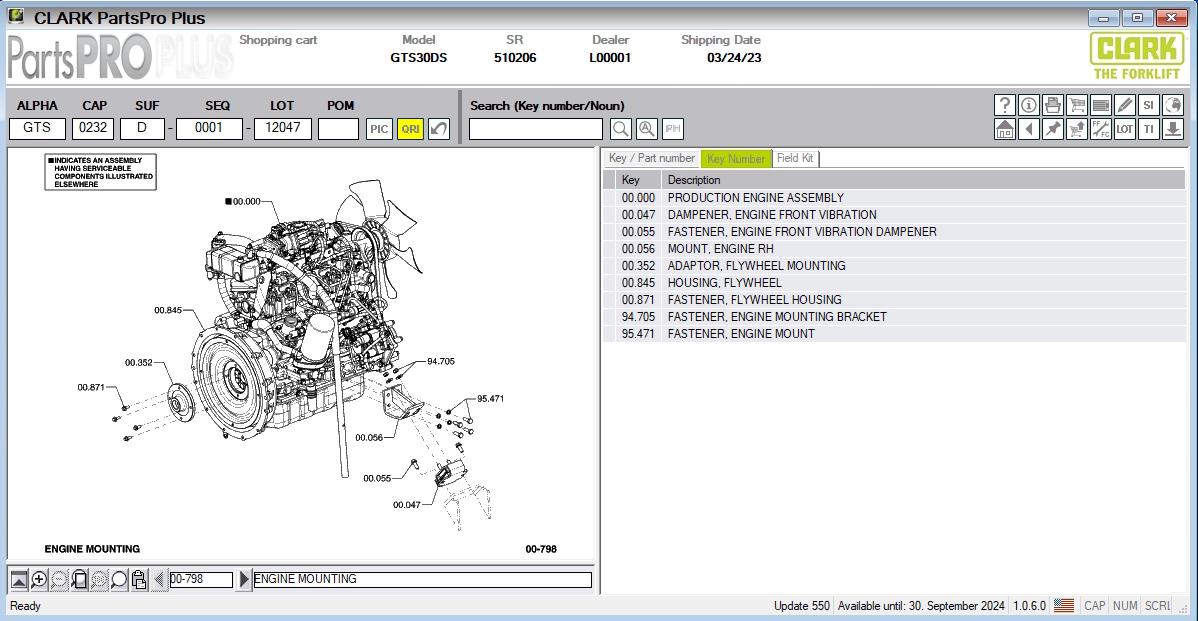The image size is (1198, 621).
Task: Select the pencil edit icon
Action: [x=1124, y=105]
